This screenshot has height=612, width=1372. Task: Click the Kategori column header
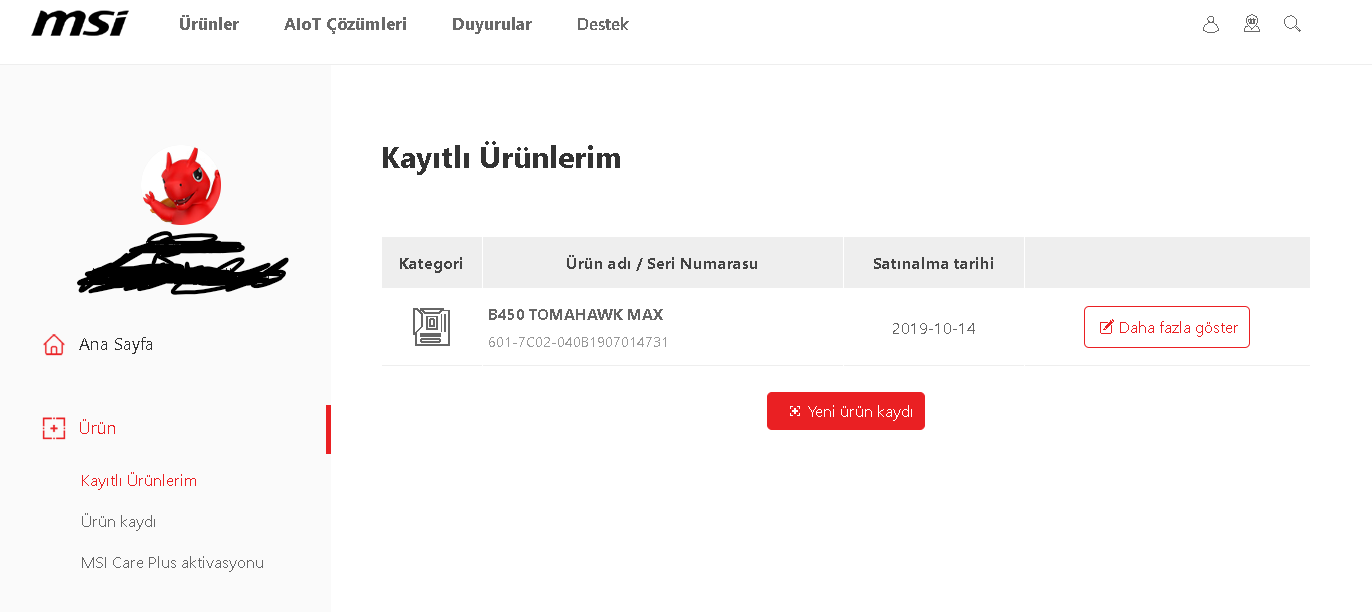click(x=431, y=264)
